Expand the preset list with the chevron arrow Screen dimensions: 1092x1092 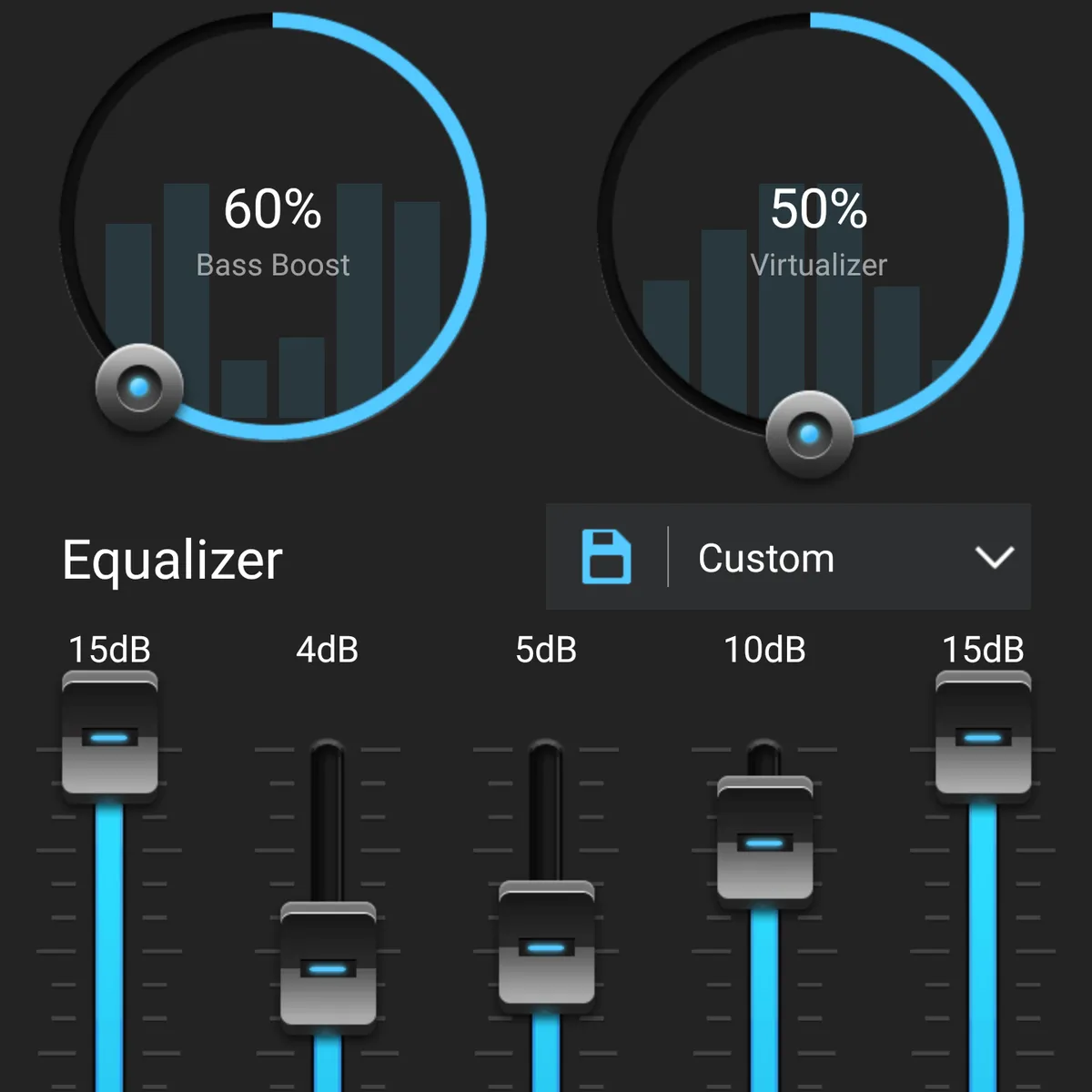coord(994,557)
